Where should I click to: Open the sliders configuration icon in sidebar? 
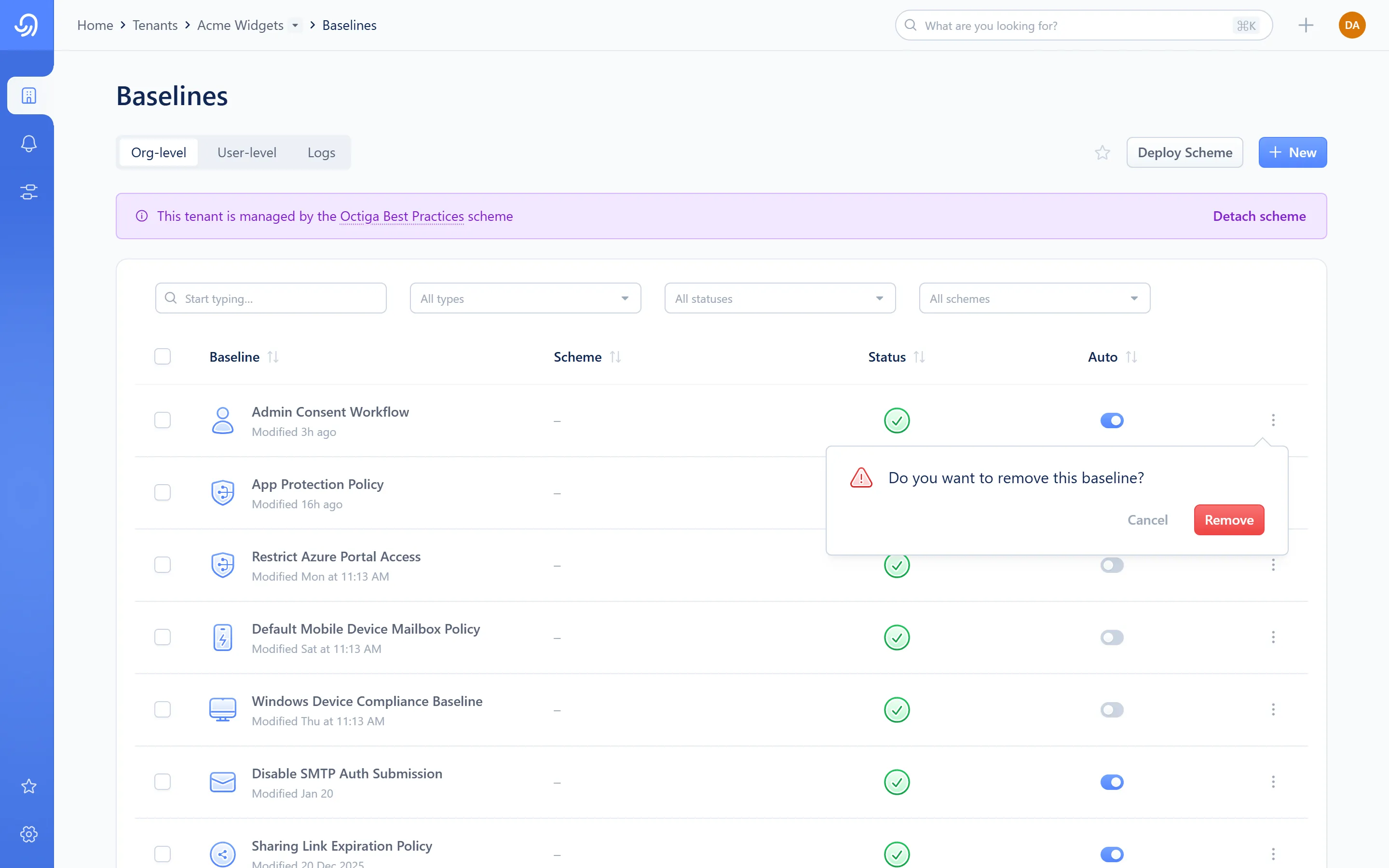coord(29,192)
